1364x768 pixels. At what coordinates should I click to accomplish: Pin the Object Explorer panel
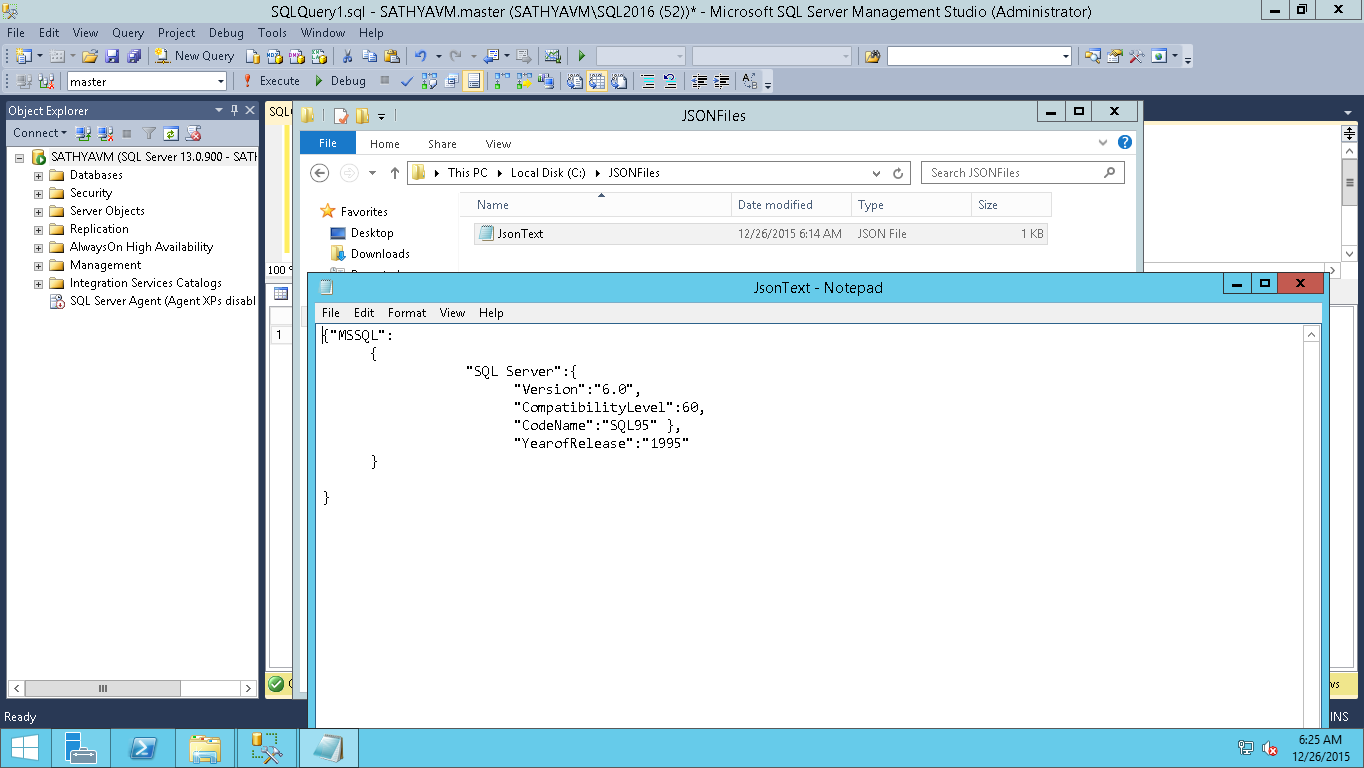[234, 110]
